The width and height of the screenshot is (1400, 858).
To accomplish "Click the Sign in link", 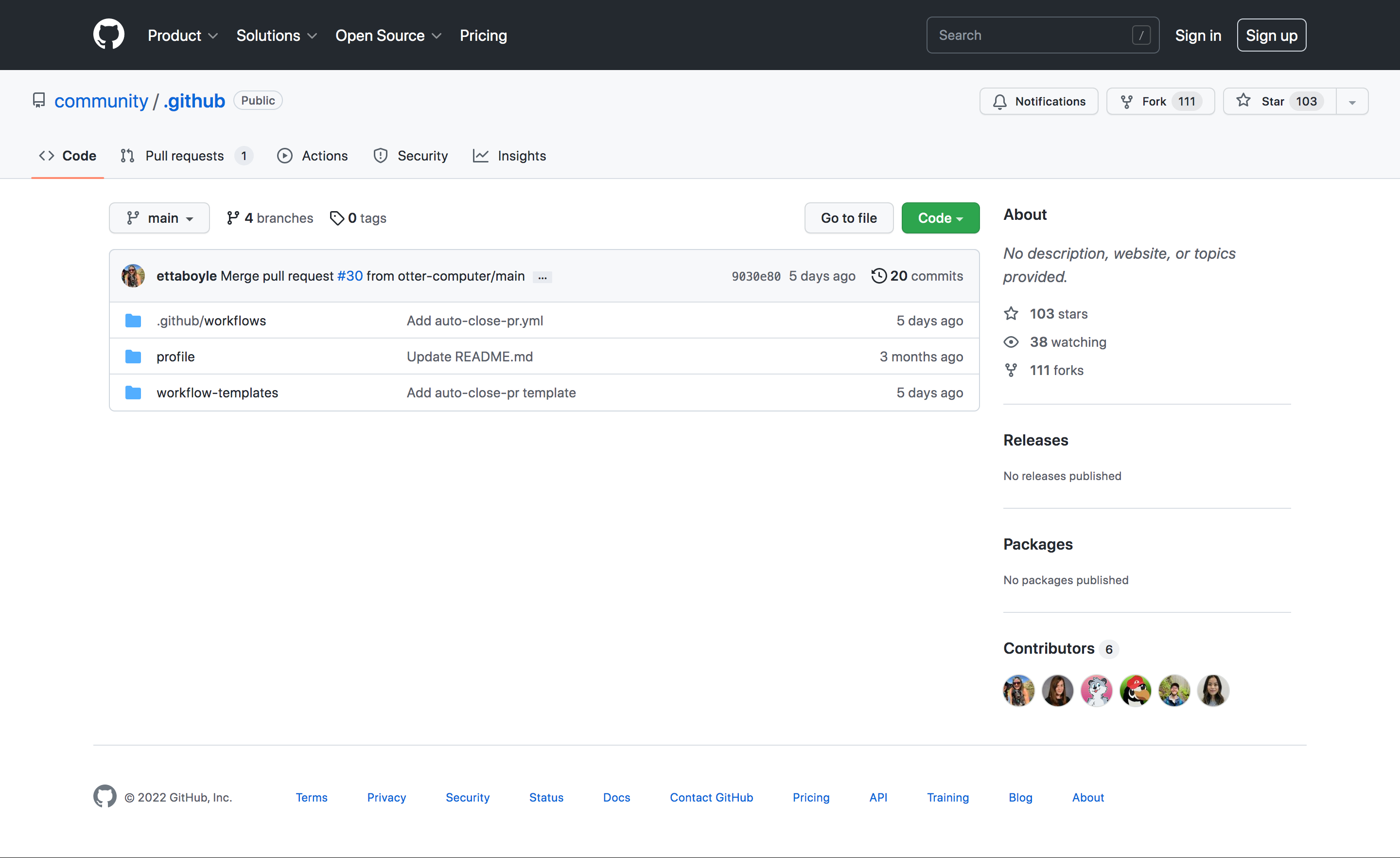I will coord(1198,35).
